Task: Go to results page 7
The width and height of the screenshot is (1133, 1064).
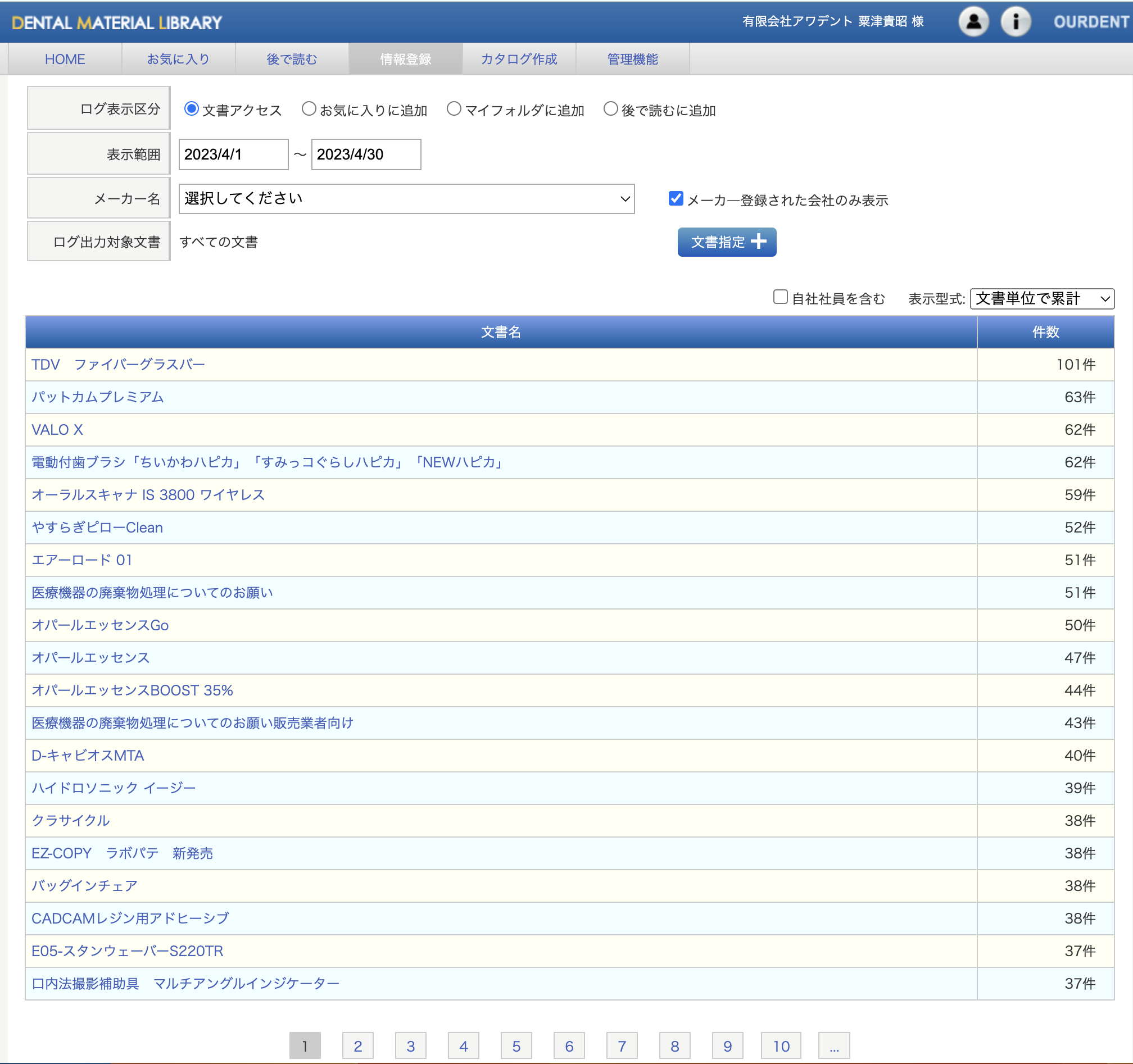Action: [622, 1046]
